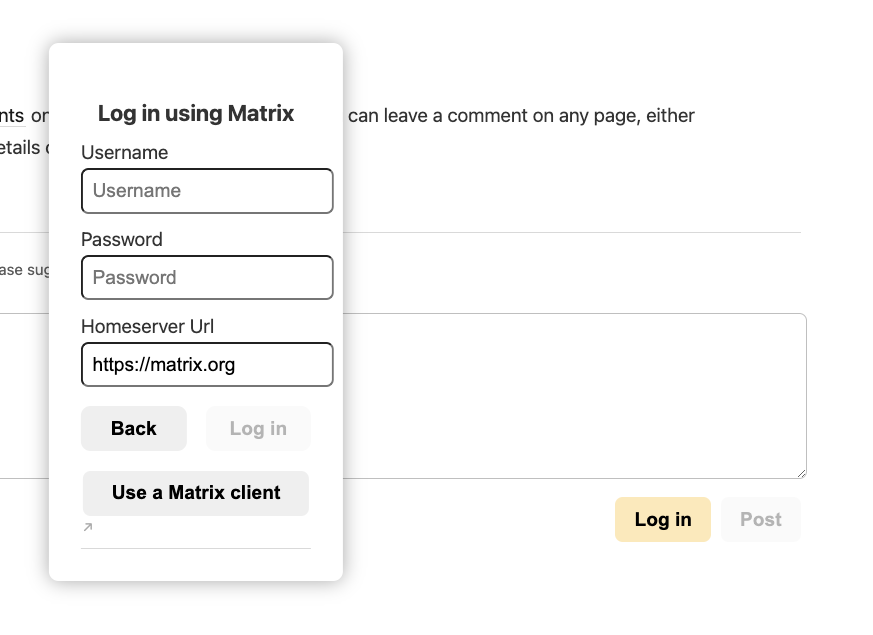Select the Homeserver Url field
Screen dimensions: 873x635
click(207, 365)
